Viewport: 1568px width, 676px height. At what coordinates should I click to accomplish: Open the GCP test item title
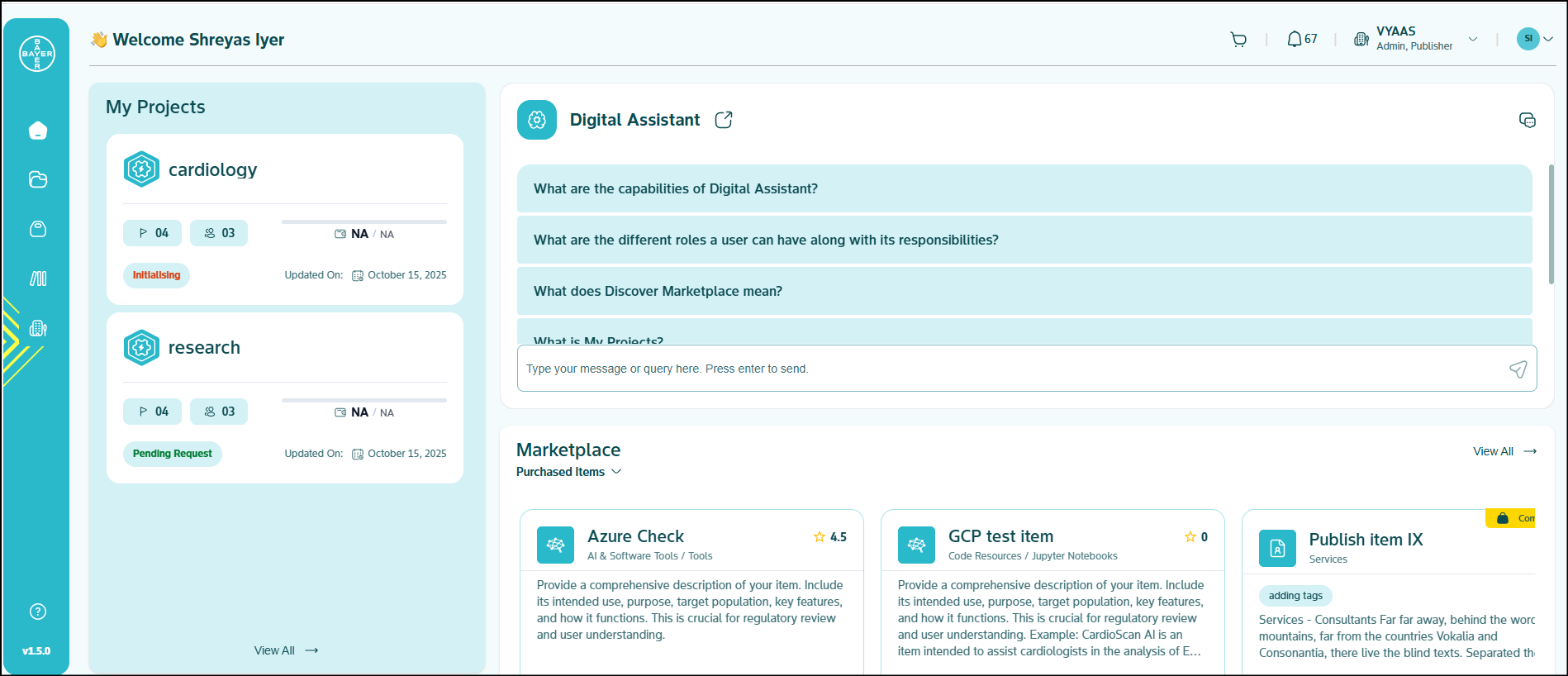pyautogui.click(x=1000, y=536)
